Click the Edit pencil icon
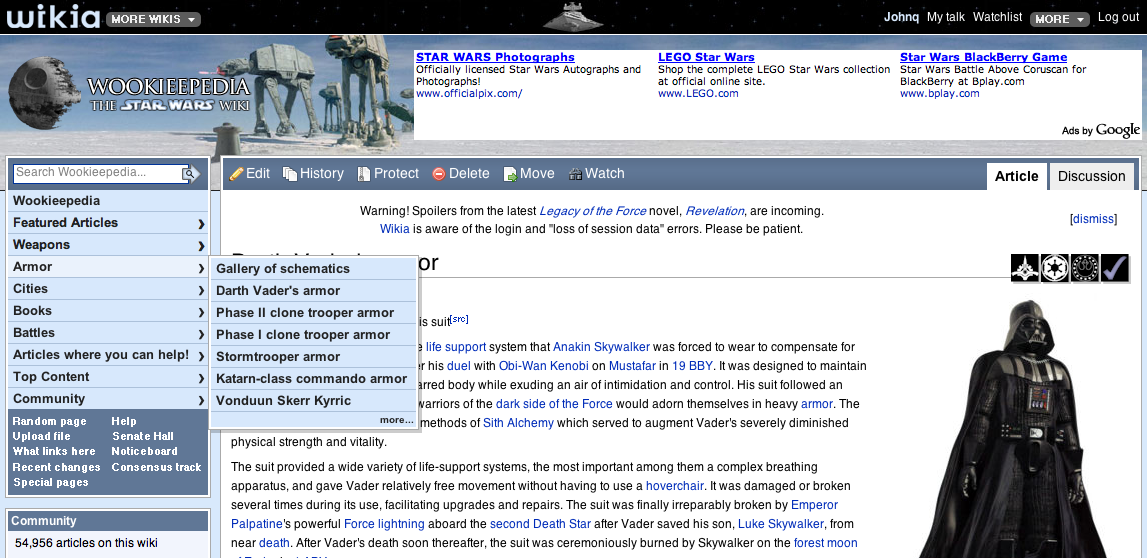This screenshot has height=558, width=1147. [x=236, y=174]
